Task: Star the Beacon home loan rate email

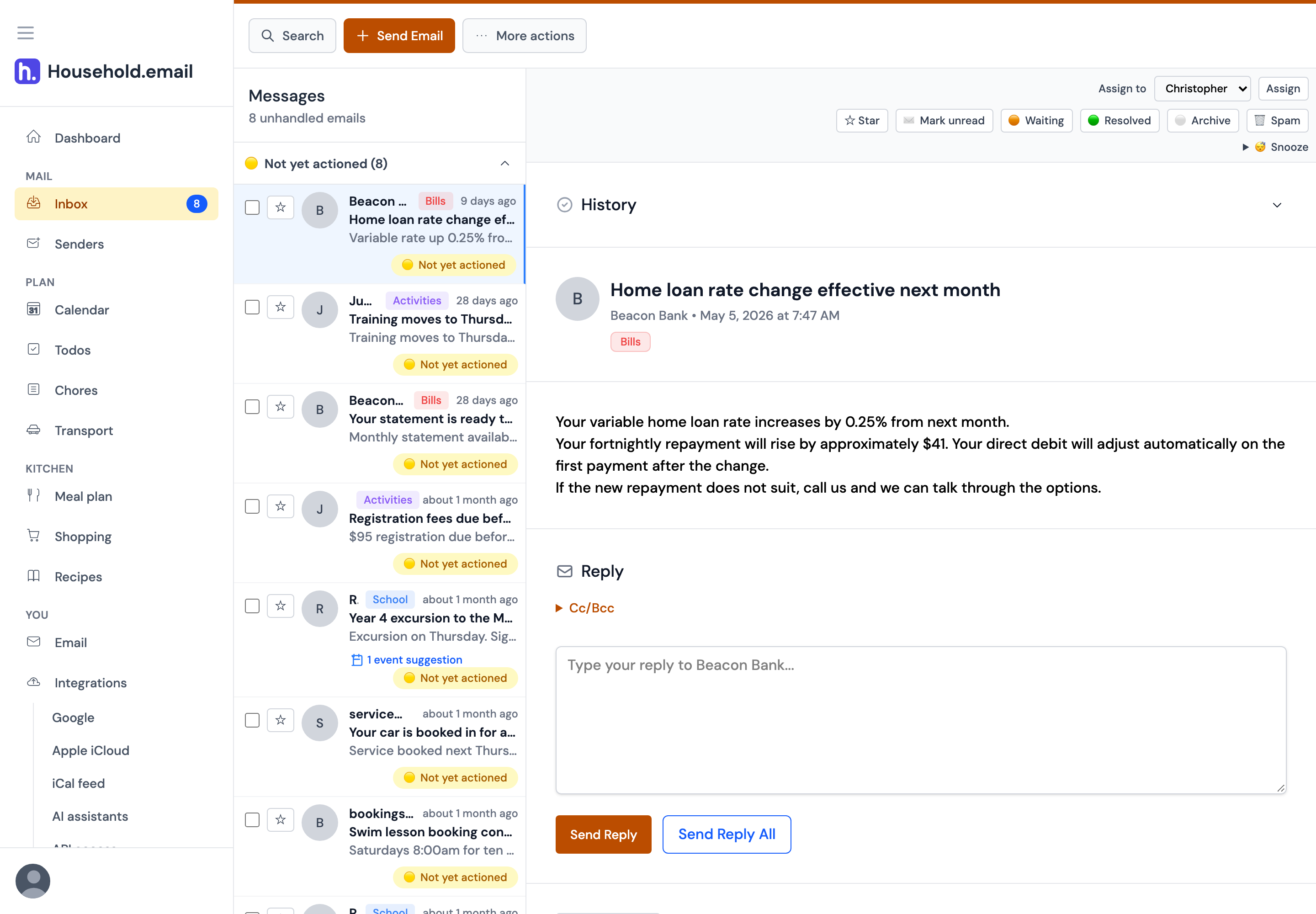Action: [x=280, y=207]
